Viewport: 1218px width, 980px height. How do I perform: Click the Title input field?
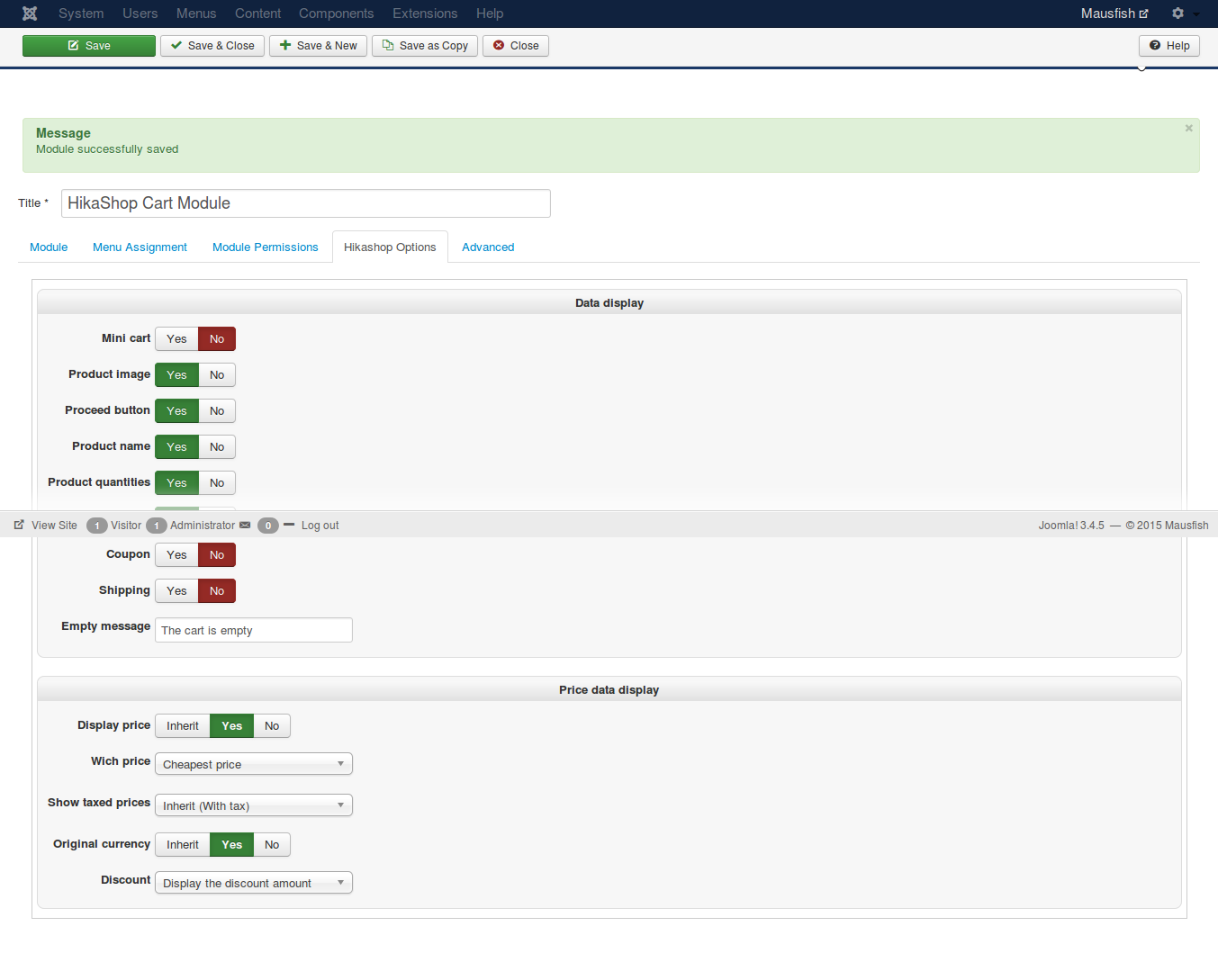point(306,203)
